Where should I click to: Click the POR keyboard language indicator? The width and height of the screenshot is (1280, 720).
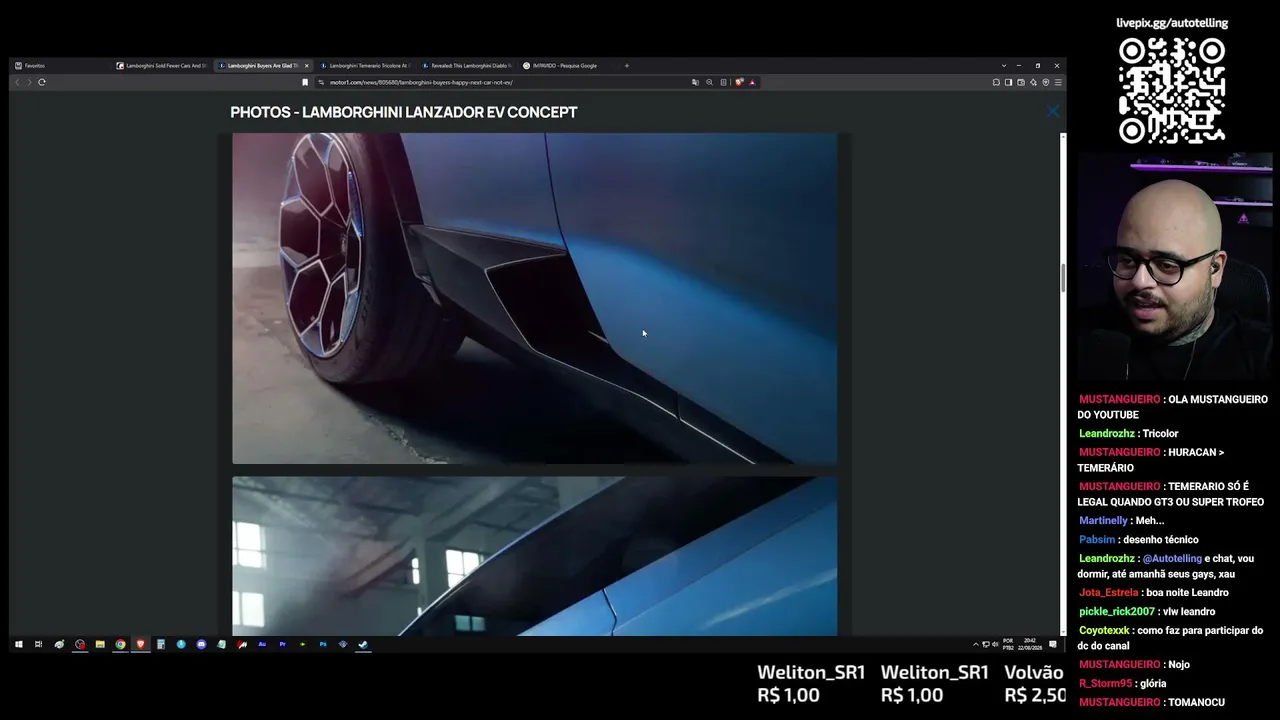point(1008,645)
